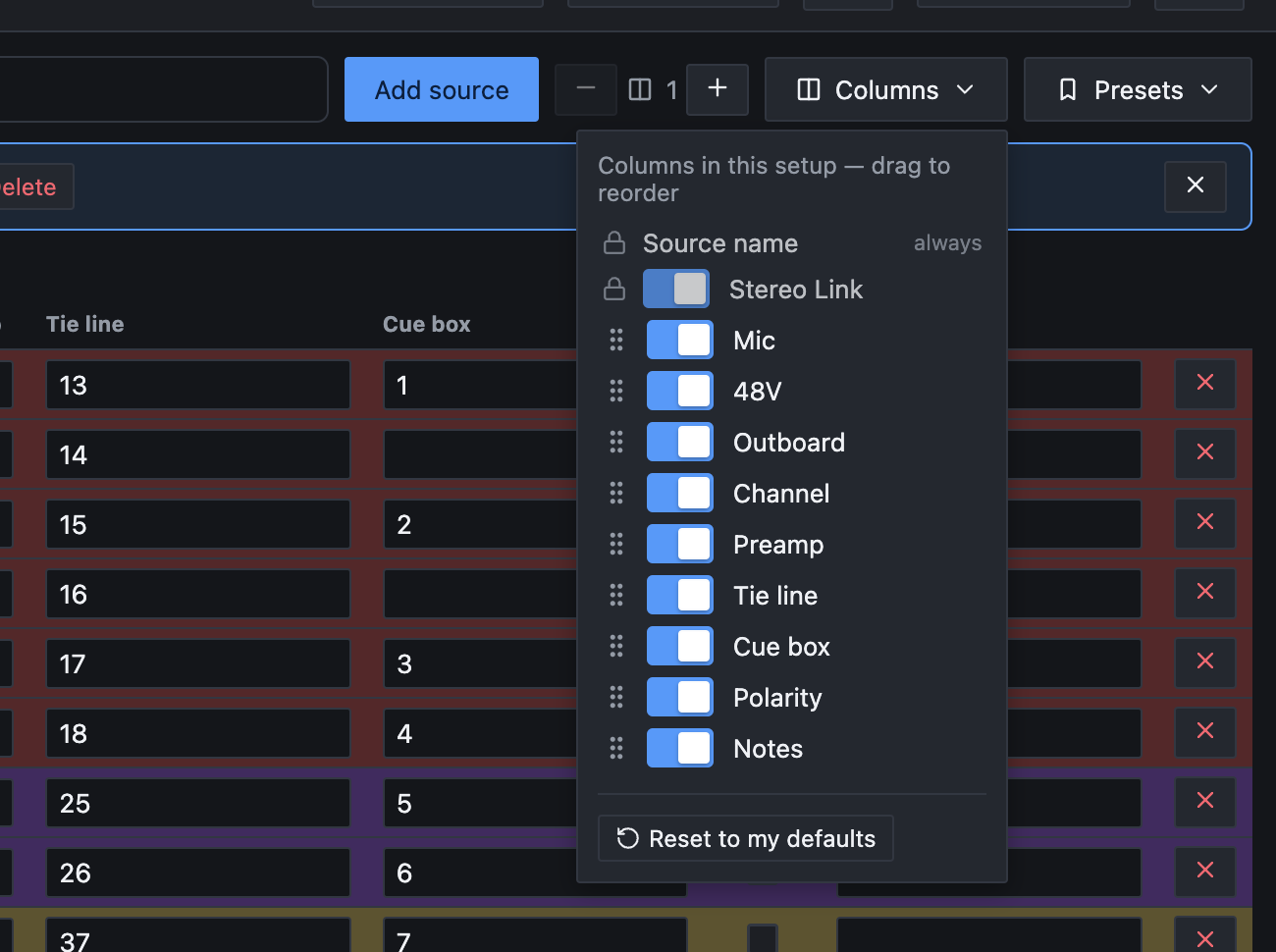Click the drag handle beside Mic

tap(616, 340)
